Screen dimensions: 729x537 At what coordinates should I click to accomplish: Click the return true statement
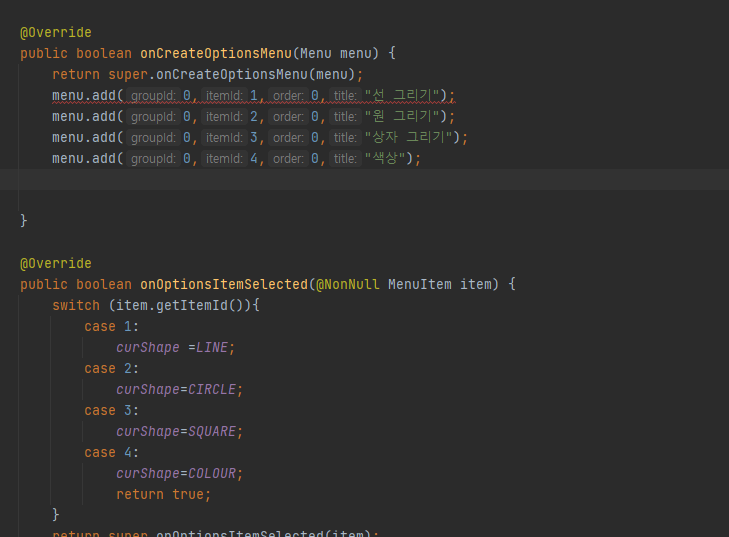click(163, 494)
